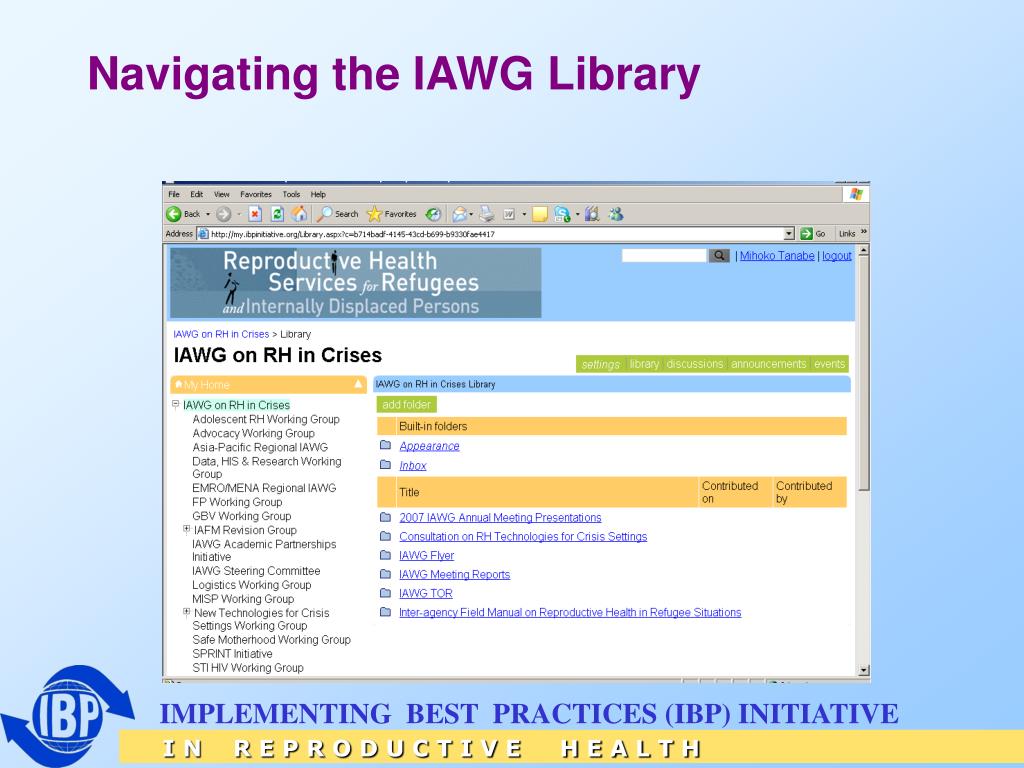Screen dimensions: 1024x768
Task: Expand the IAFM Revision Group node
Action: 187,529
